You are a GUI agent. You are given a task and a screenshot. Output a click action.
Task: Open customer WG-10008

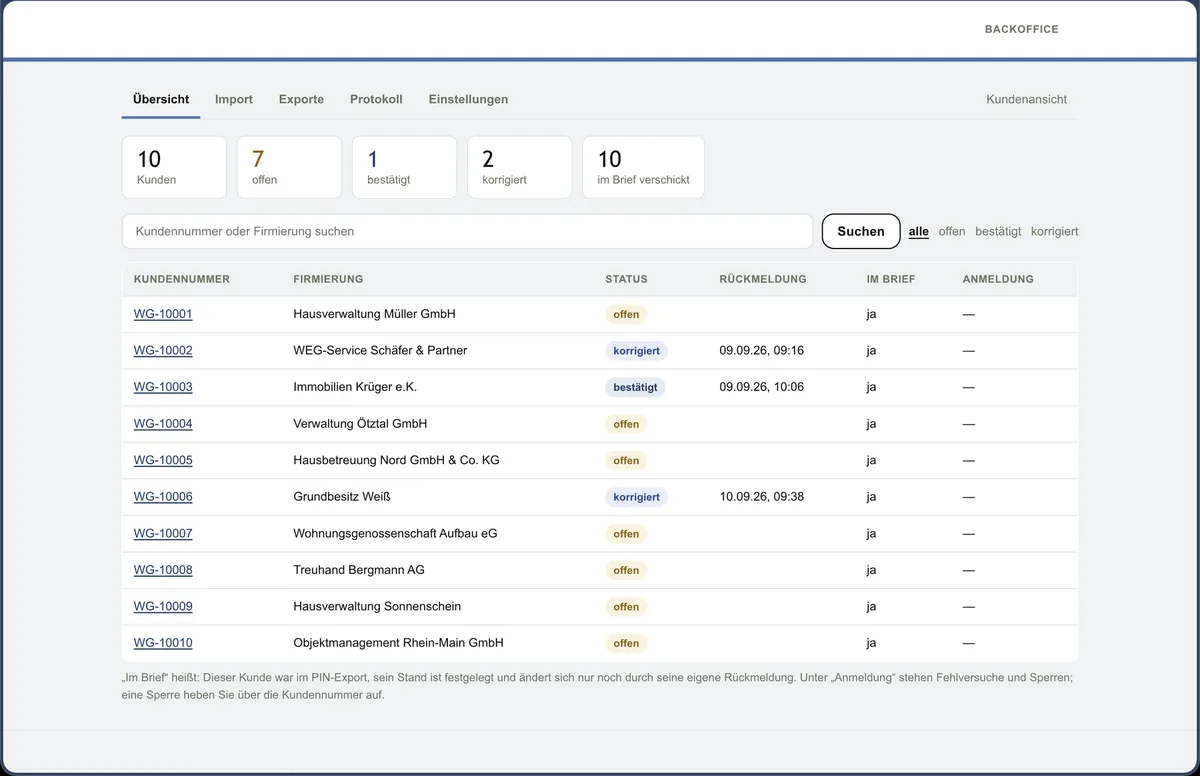click(163, 570)
